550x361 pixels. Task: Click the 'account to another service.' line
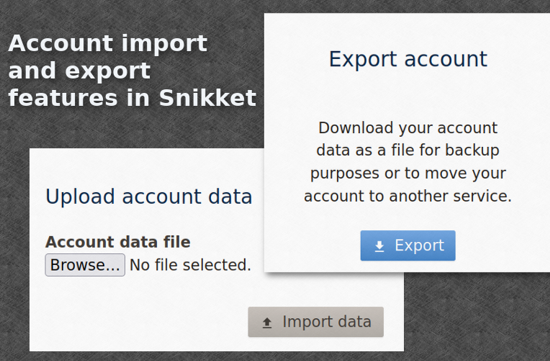tap(408, 196)
